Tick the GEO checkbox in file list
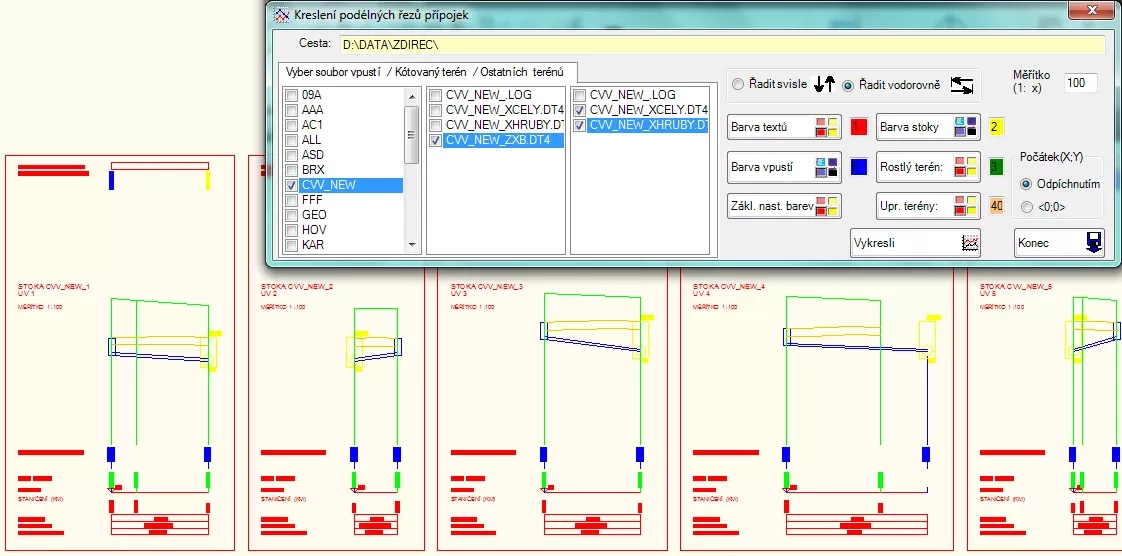The width and height of the screenshot is (1122, 556). point(291,215)
